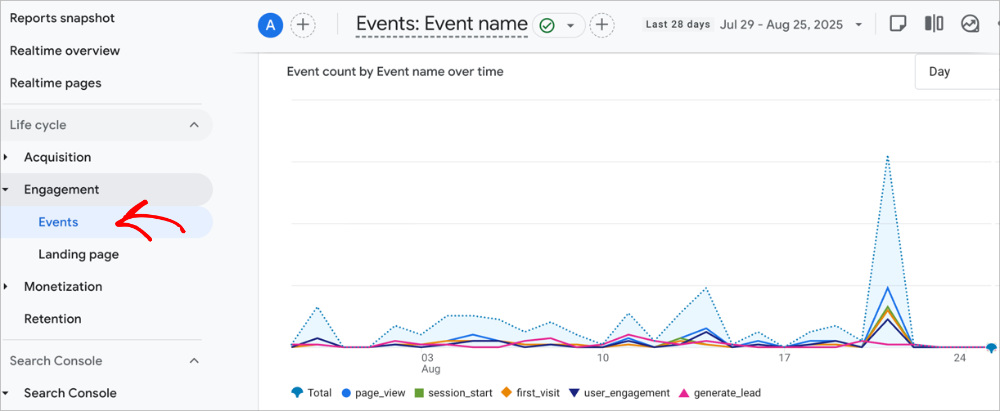
Task: Open Realtime overview
Action: point(64,50)
